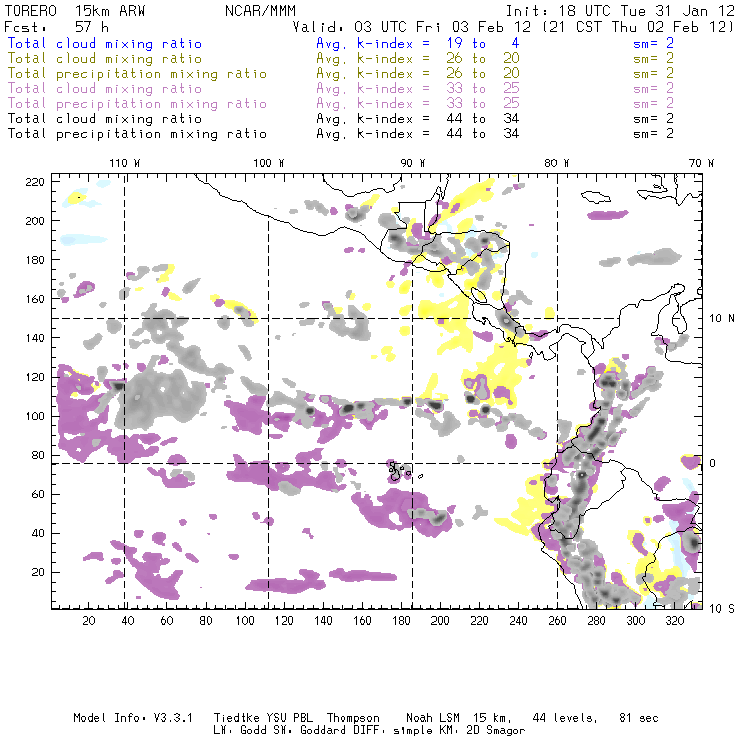The height and width of the screenshot is (740, 740).
Task: Click the y-axis "220" tick label
Action: [35, 182]
